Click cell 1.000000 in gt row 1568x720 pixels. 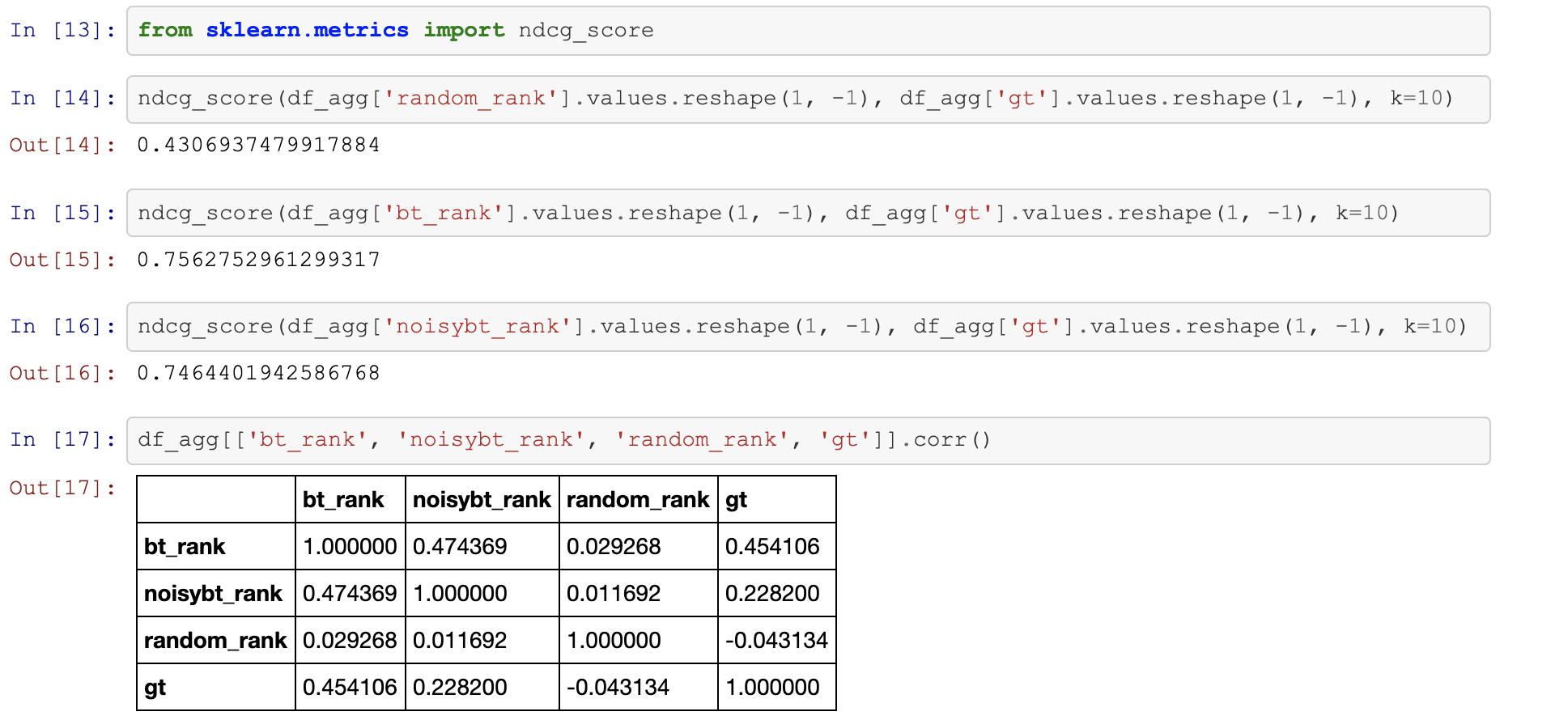point(777,688)
